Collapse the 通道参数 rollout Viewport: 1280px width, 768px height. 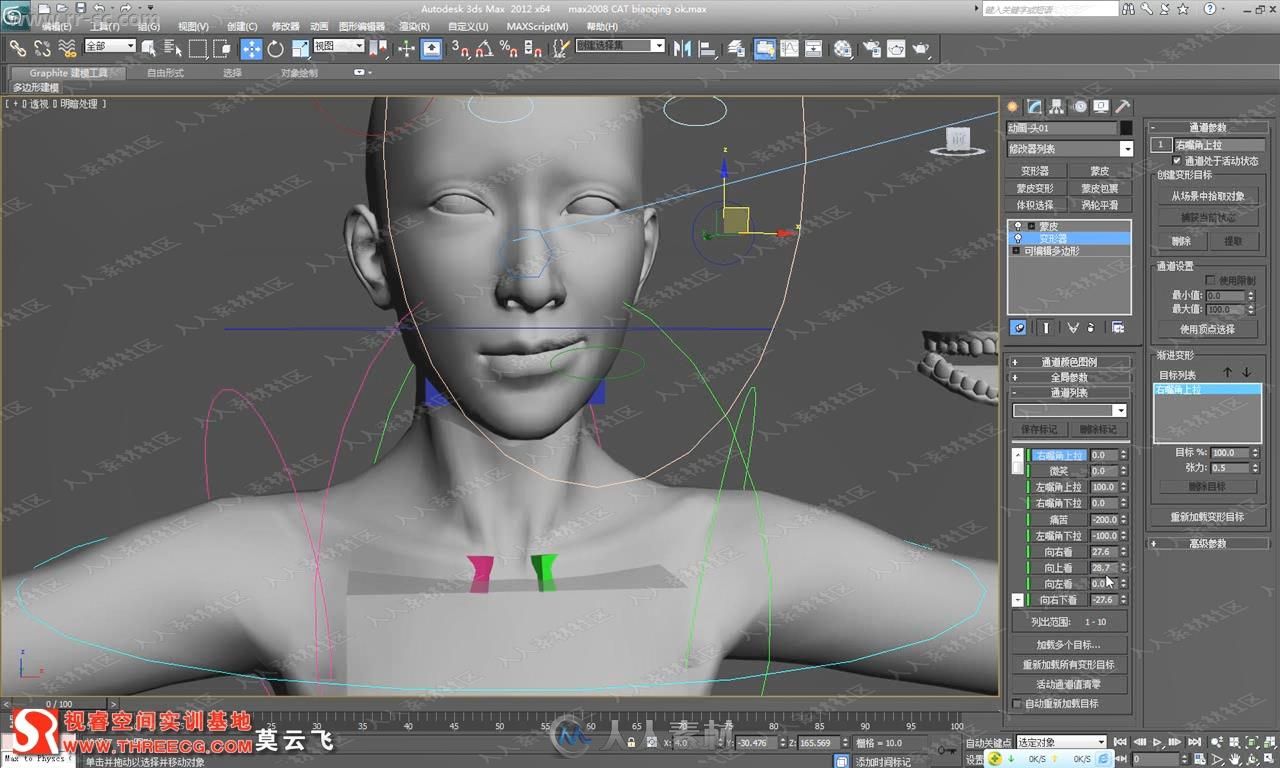[1207, 128]
